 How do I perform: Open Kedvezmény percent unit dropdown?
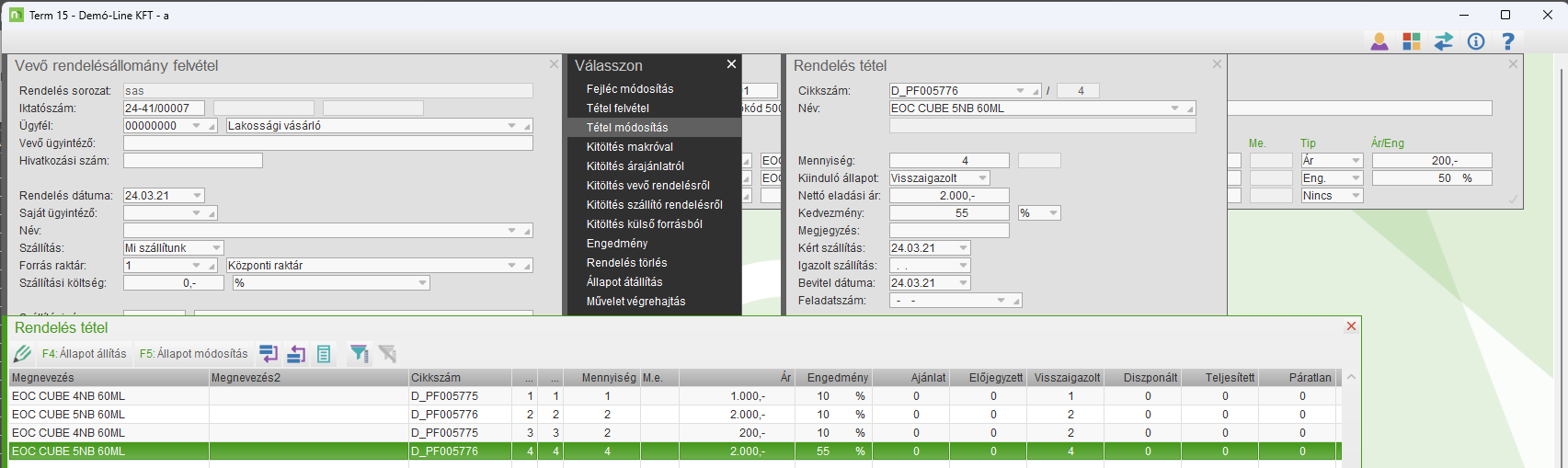click(1054, 213)
